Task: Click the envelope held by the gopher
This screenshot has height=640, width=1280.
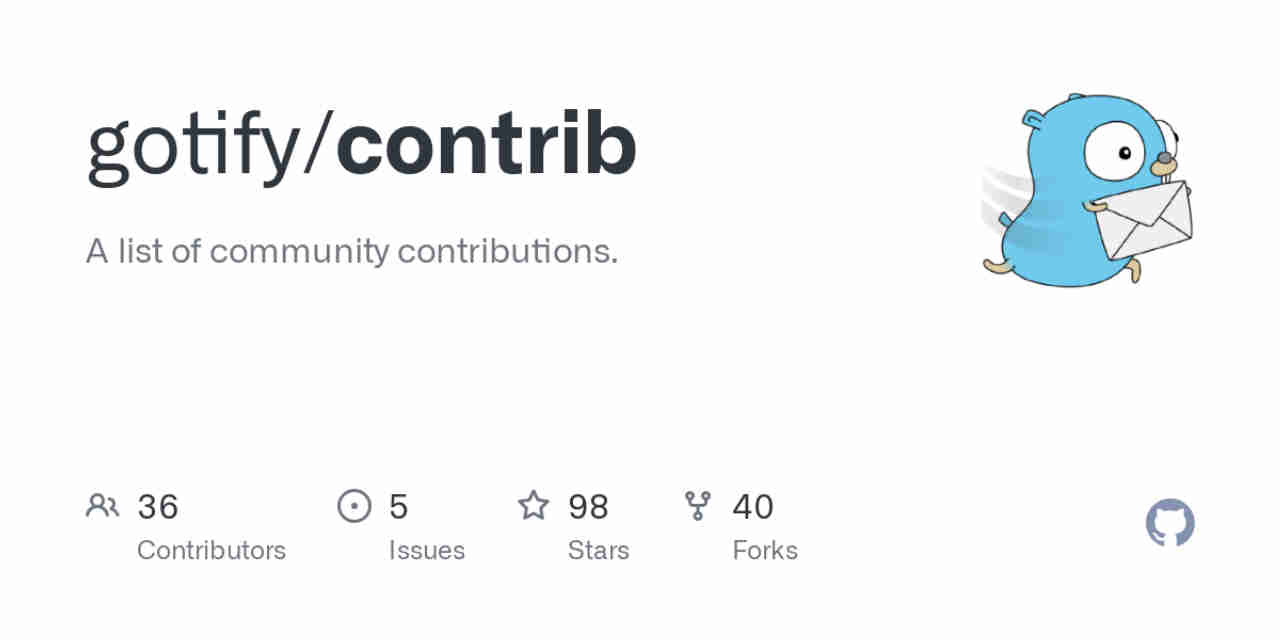Action: (1142, 220)
